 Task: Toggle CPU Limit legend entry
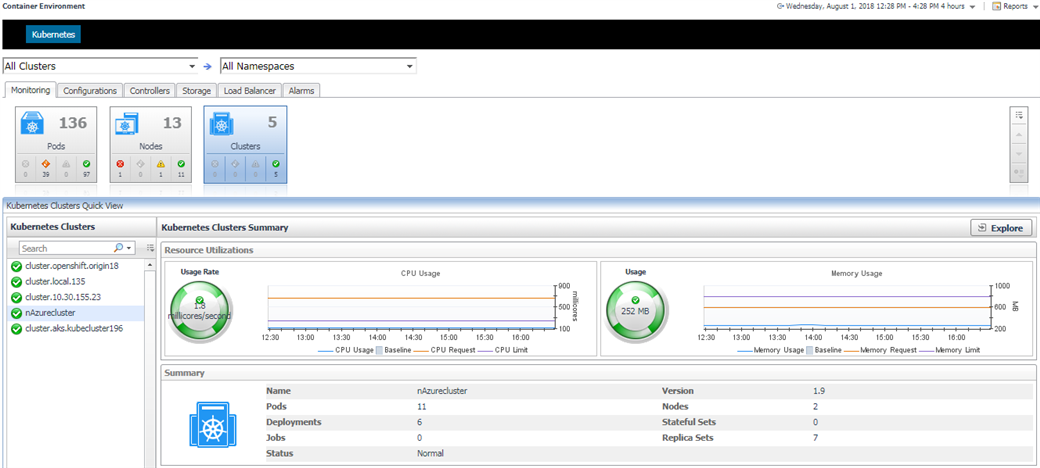(x=502, y=350)
